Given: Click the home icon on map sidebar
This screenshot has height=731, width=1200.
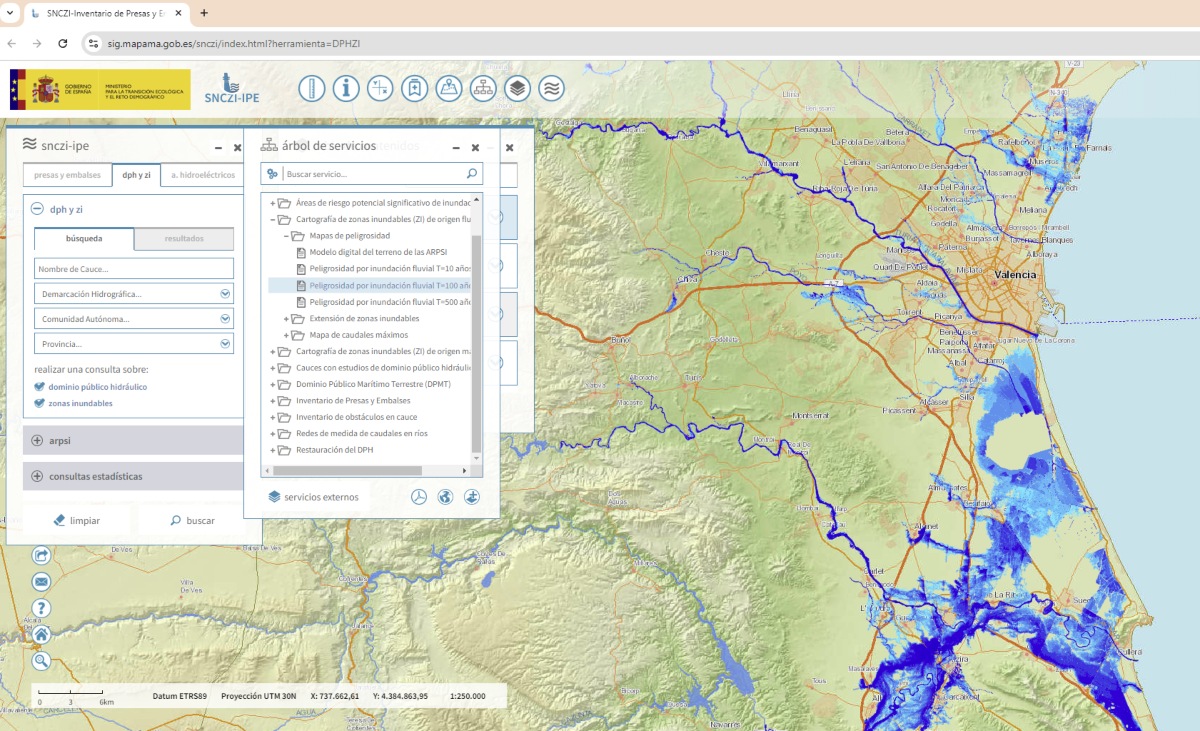Looking at the screenshot, I should (41, 634).
